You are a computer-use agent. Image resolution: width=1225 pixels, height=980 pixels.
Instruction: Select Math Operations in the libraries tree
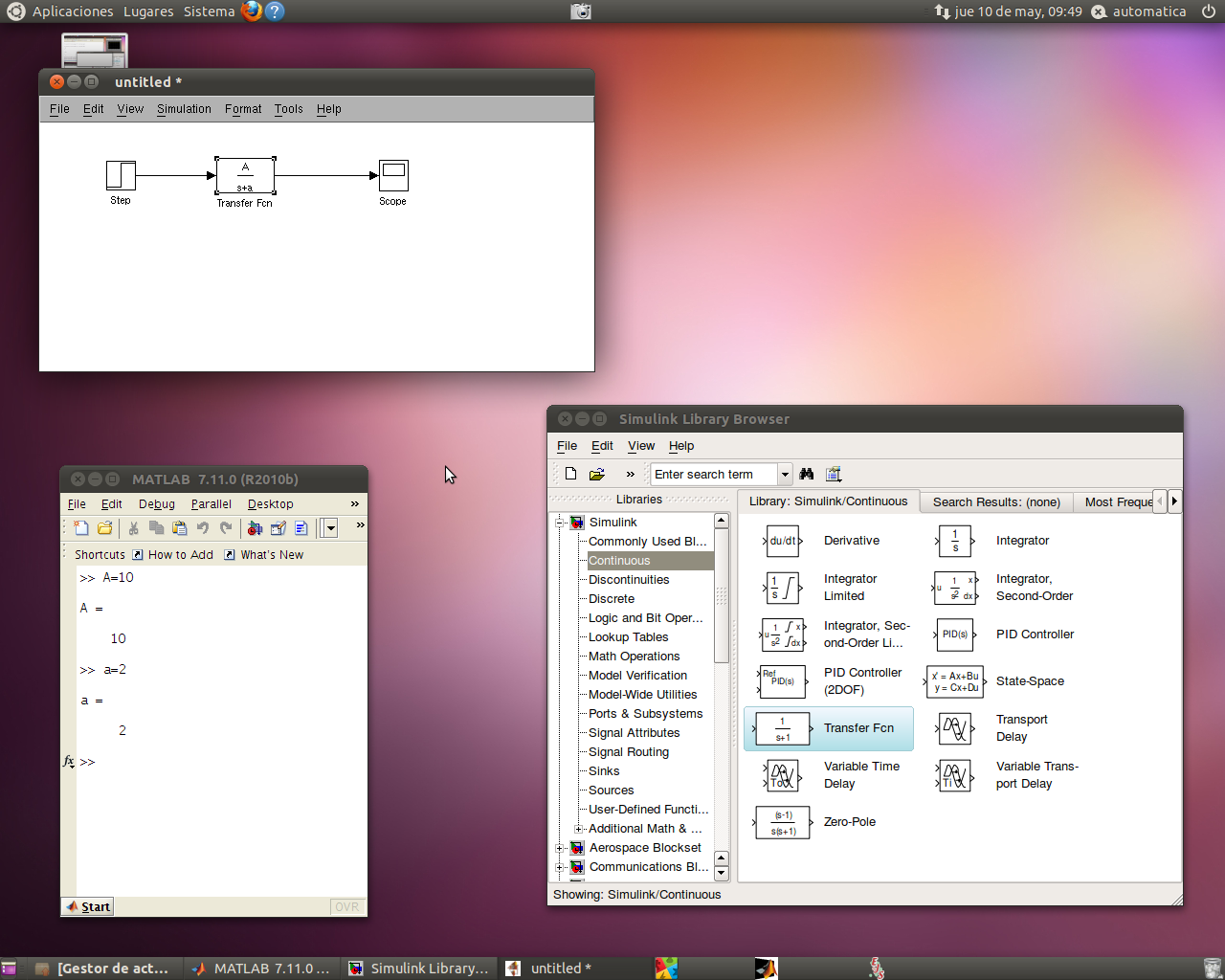pos(634,657)
